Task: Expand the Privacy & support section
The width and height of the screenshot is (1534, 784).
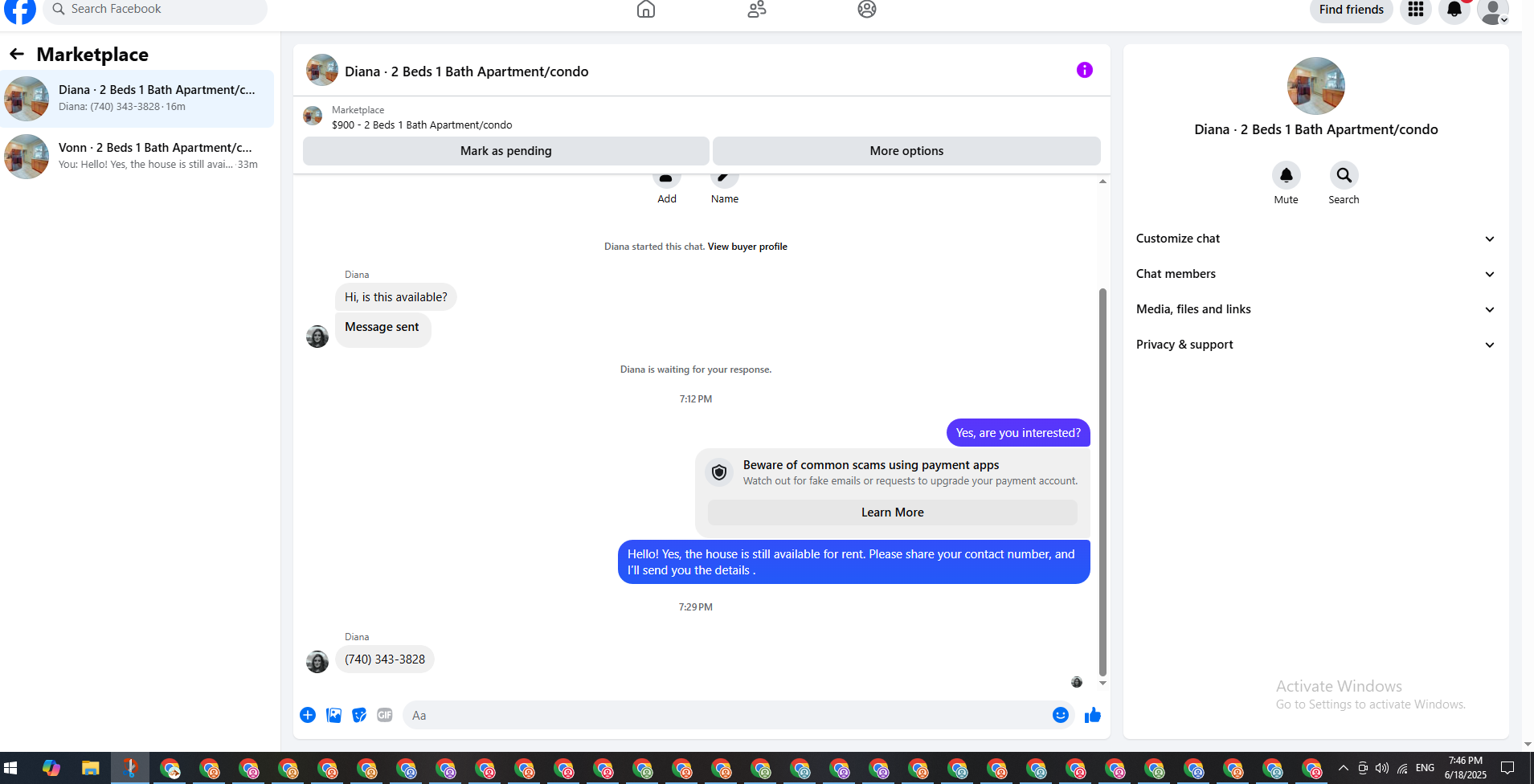Action: pos(1315,345)
